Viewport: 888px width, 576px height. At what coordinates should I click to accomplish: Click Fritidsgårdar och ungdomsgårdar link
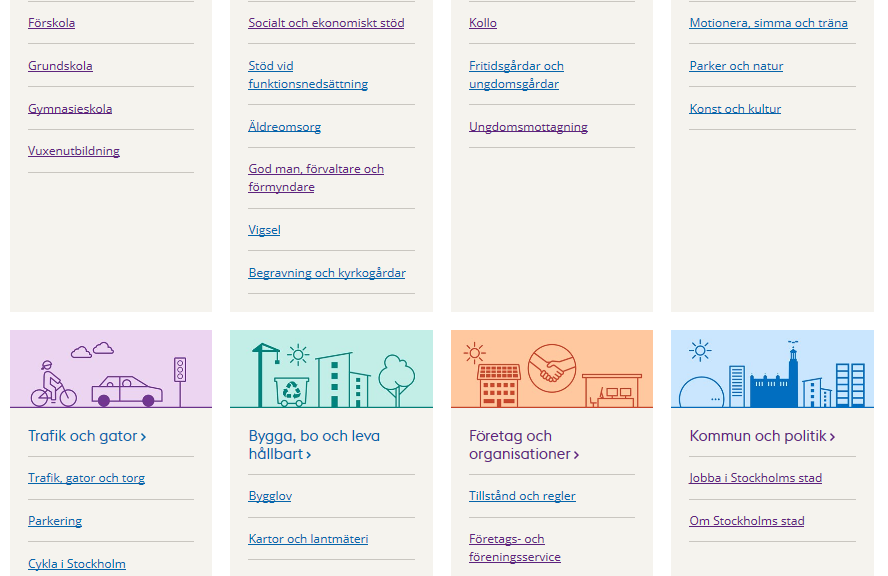point(516,75)
